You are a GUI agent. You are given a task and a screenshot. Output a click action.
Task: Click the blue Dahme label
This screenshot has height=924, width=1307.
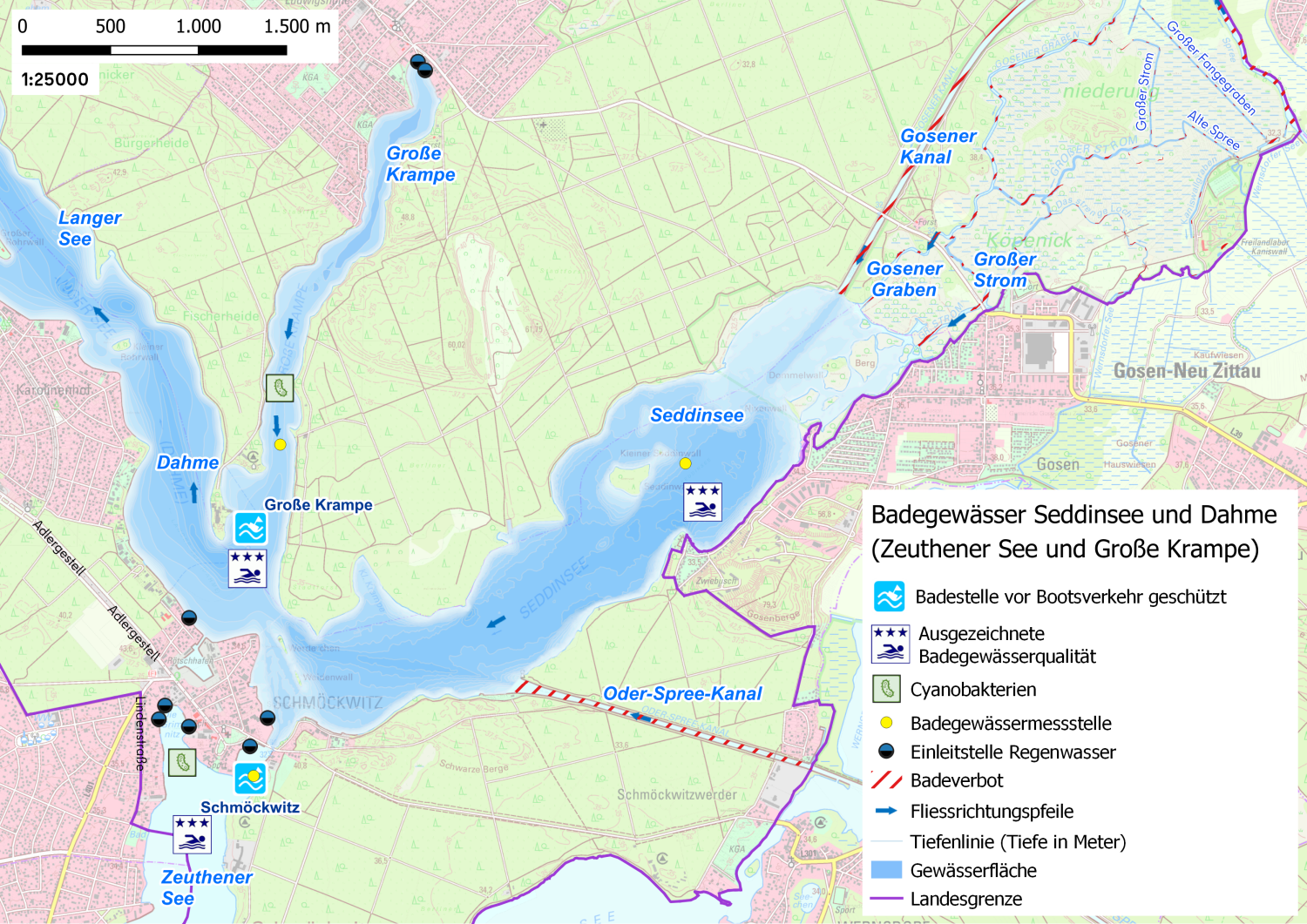[x=187, y=462]
